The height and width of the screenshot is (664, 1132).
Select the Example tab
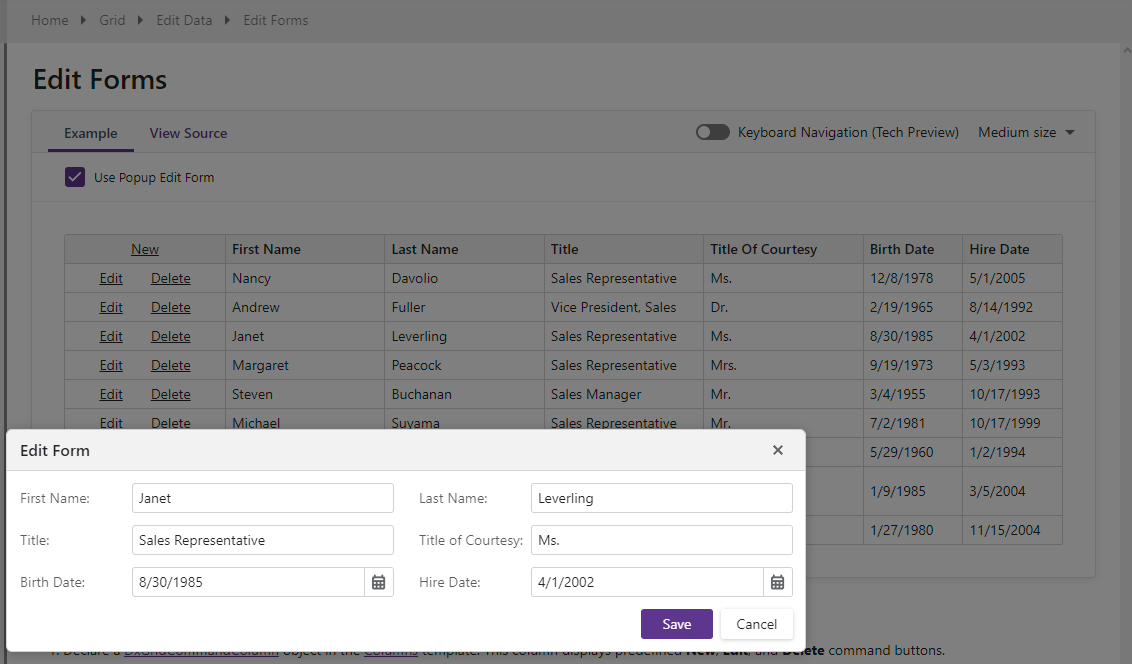[91, 133]
